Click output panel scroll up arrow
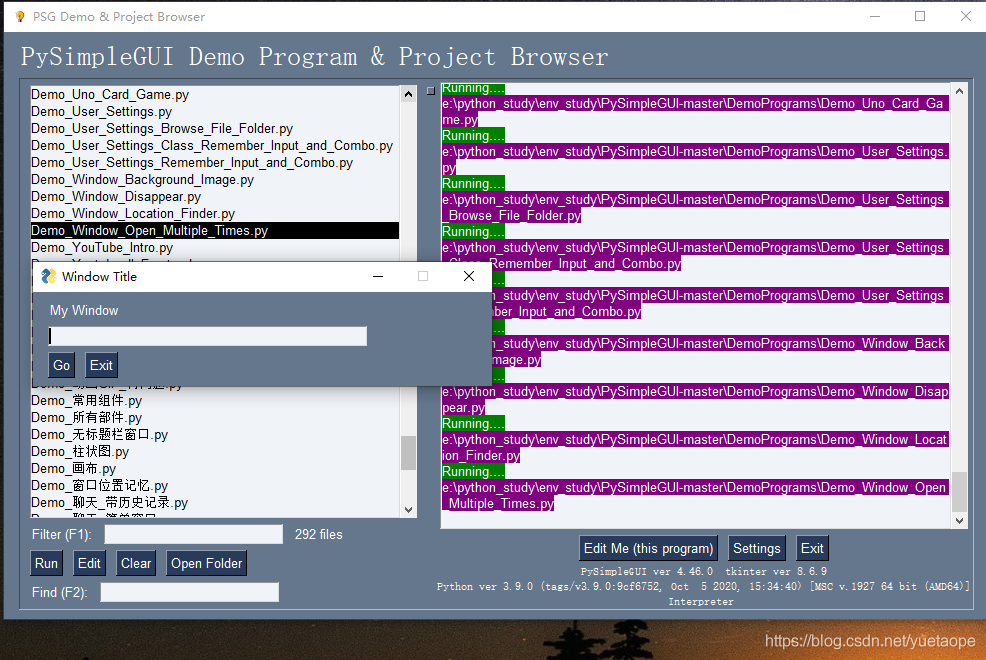The image size is (986, 660). click(960, 91)
